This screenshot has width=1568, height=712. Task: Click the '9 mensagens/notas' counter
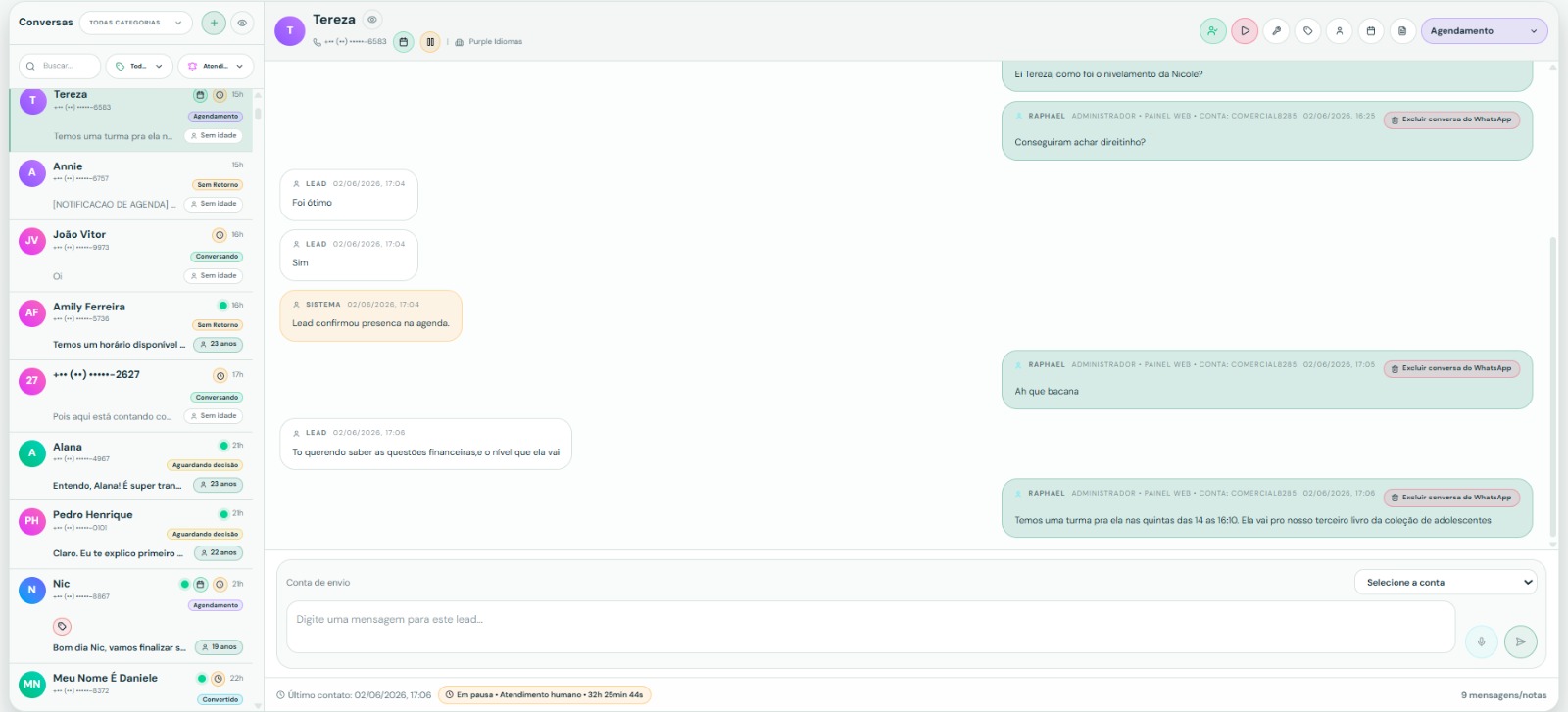pos(1503,695)
